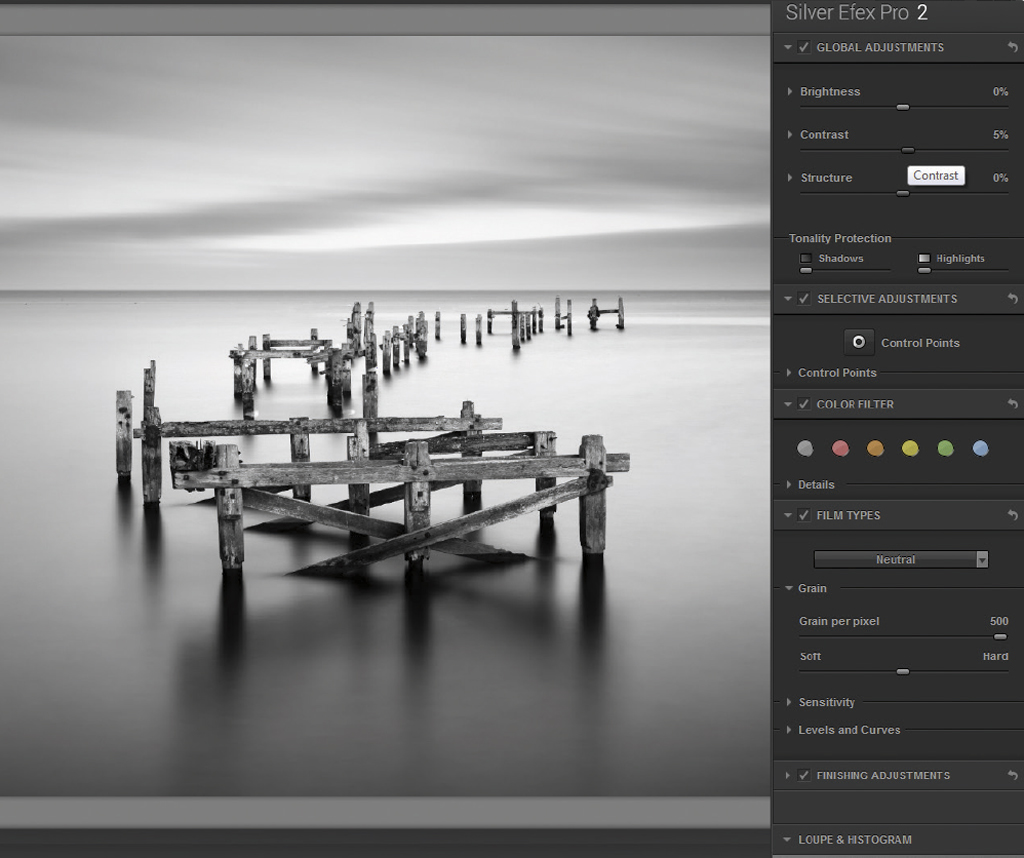1024x858 pixels.
Task: Uncheck the Global Adjustments checkbox
Action: tap(804, 47)
